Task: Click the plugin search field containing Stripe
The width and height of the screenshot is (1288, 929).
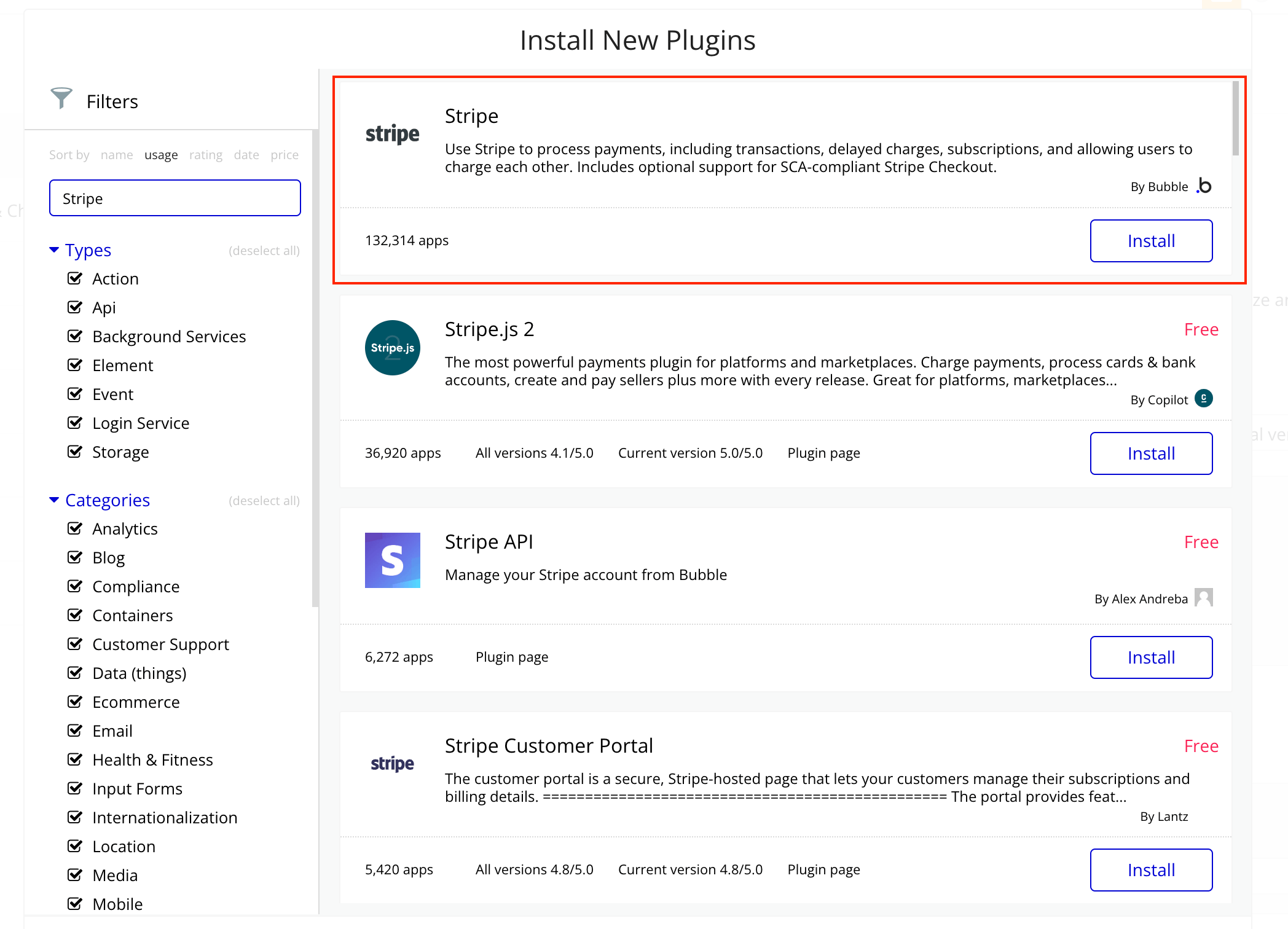Action: point(175,198)
